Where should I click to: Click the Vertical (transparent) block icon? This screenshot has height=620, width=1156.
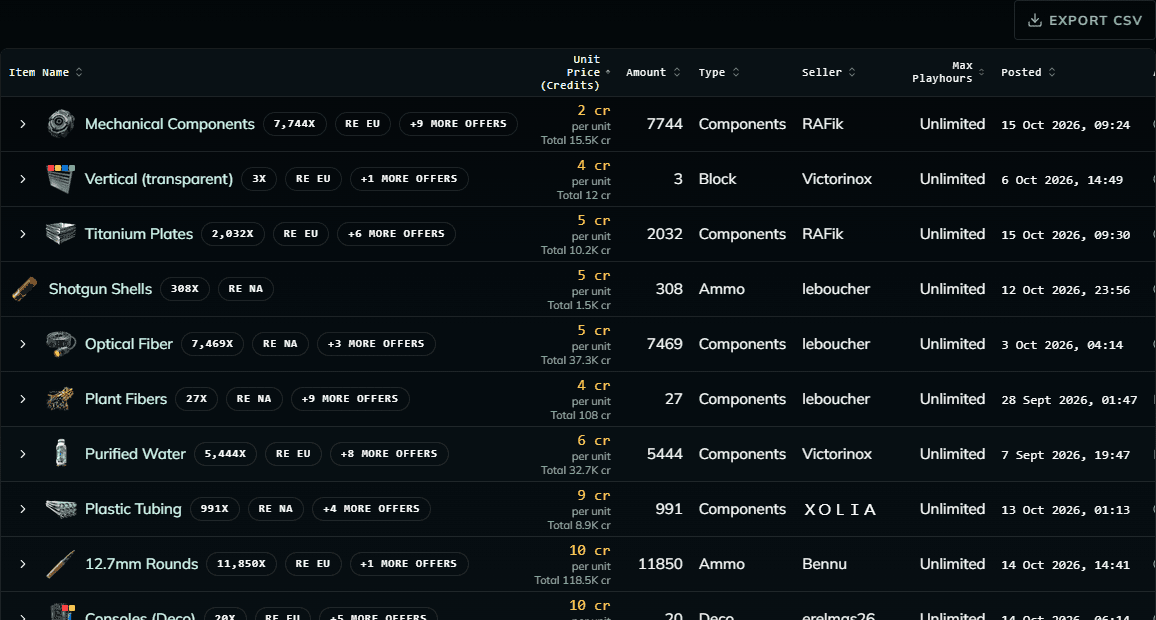tap(60, 179)
